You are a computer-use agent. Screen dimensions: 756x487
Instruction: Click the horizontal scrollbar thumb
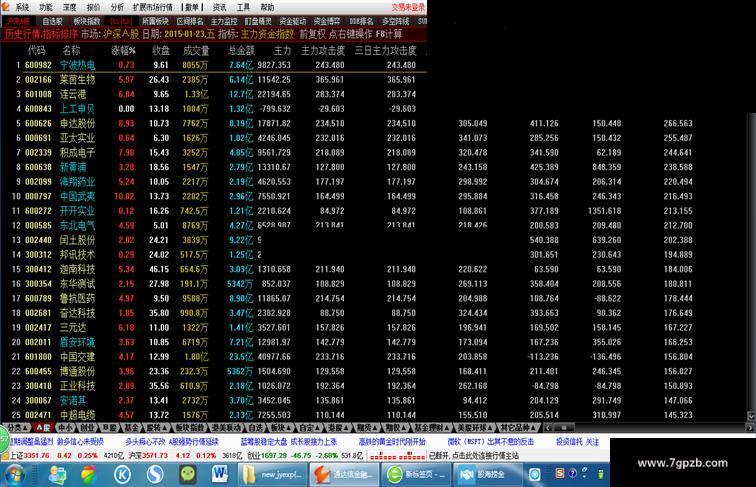(563, 428)
